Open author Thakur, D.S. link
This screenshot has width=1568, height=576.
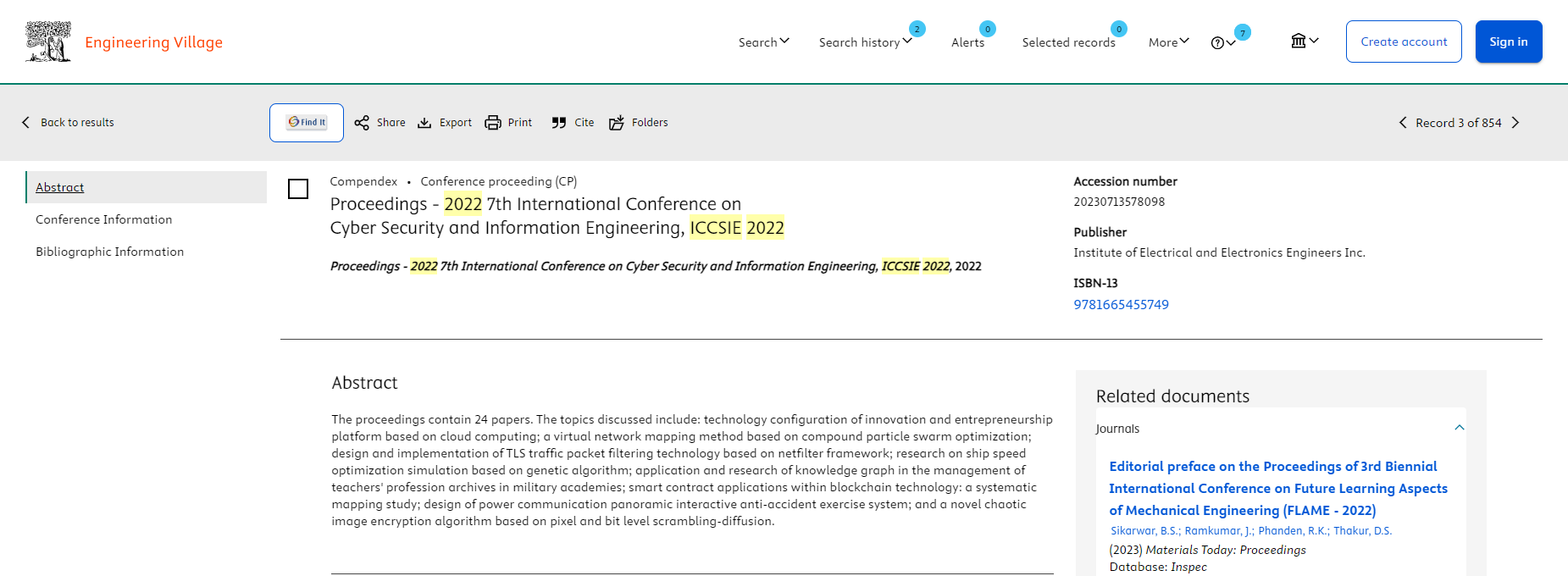point(1362,531)
